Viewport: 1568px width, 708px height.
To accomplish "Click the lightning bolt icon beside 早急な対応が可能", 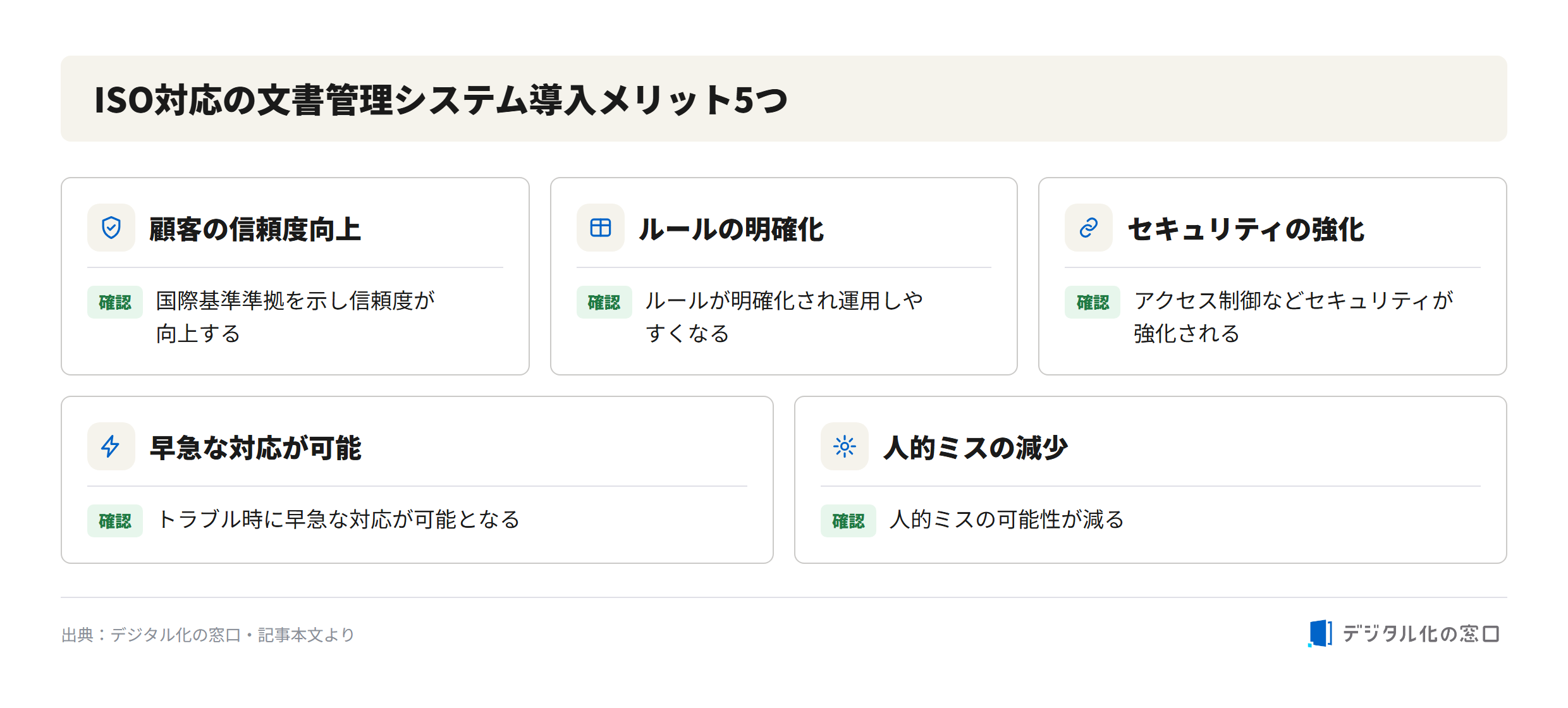I will click(111, 446).
